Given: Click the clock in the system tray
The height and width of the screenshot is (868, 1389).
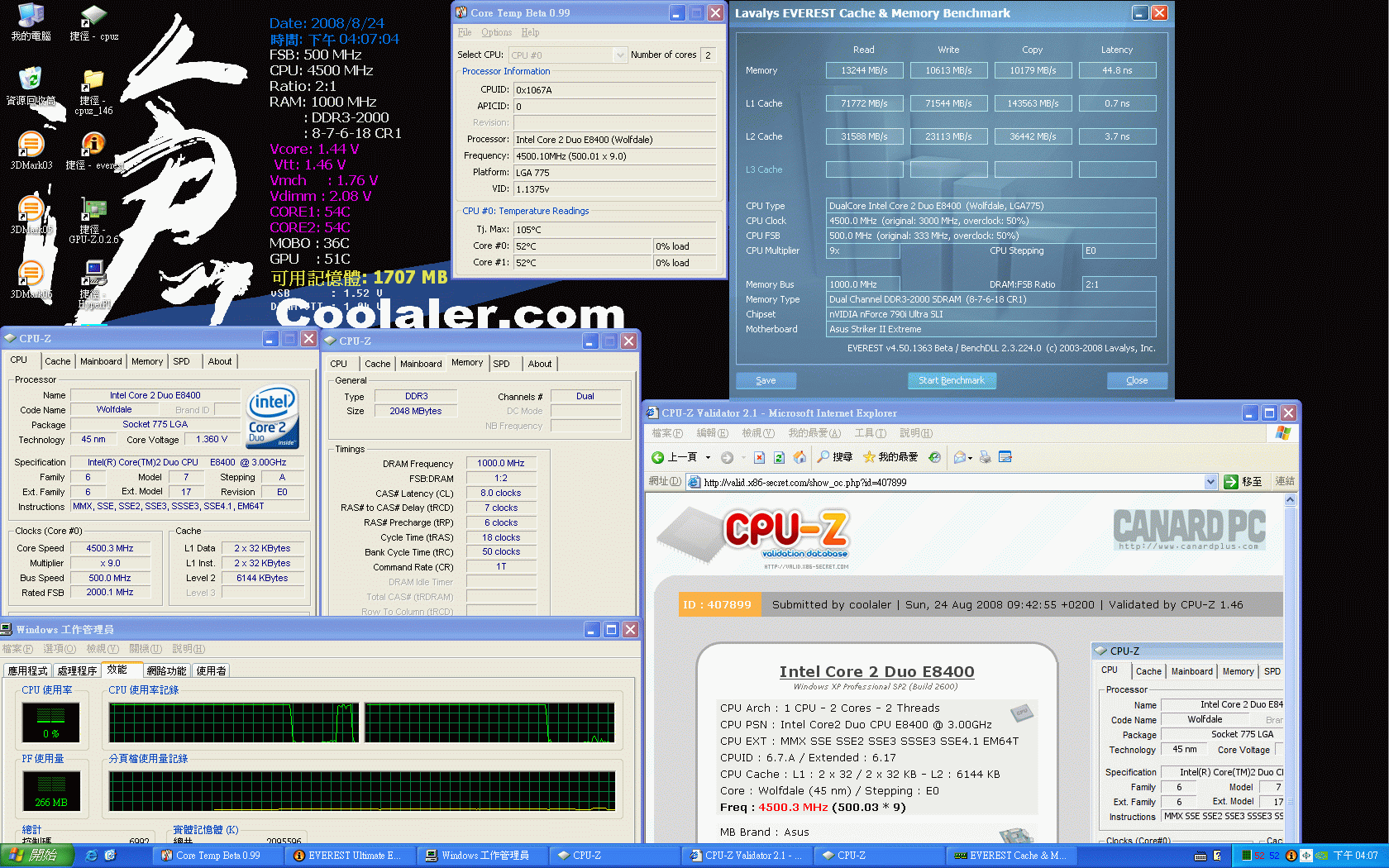Looking at the screenshot, I should [1355, 856].
